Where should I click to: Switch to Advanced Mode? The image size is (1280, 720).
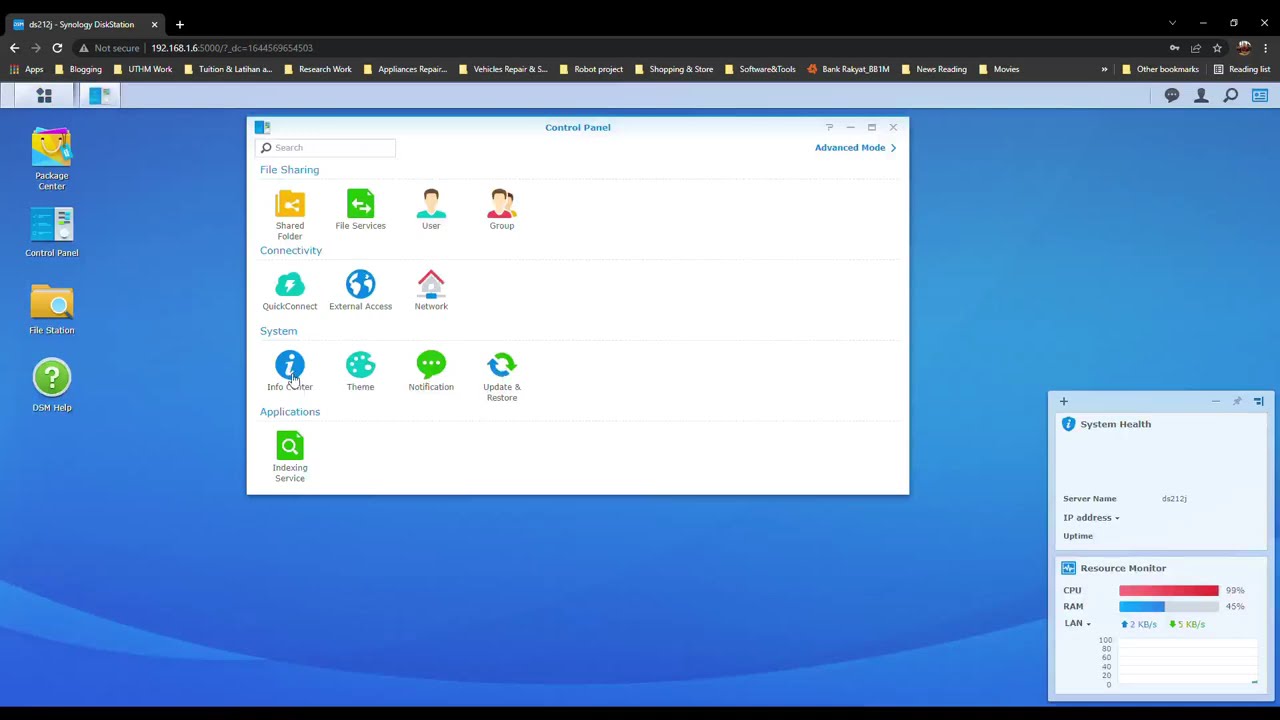[x=855, y=147]
